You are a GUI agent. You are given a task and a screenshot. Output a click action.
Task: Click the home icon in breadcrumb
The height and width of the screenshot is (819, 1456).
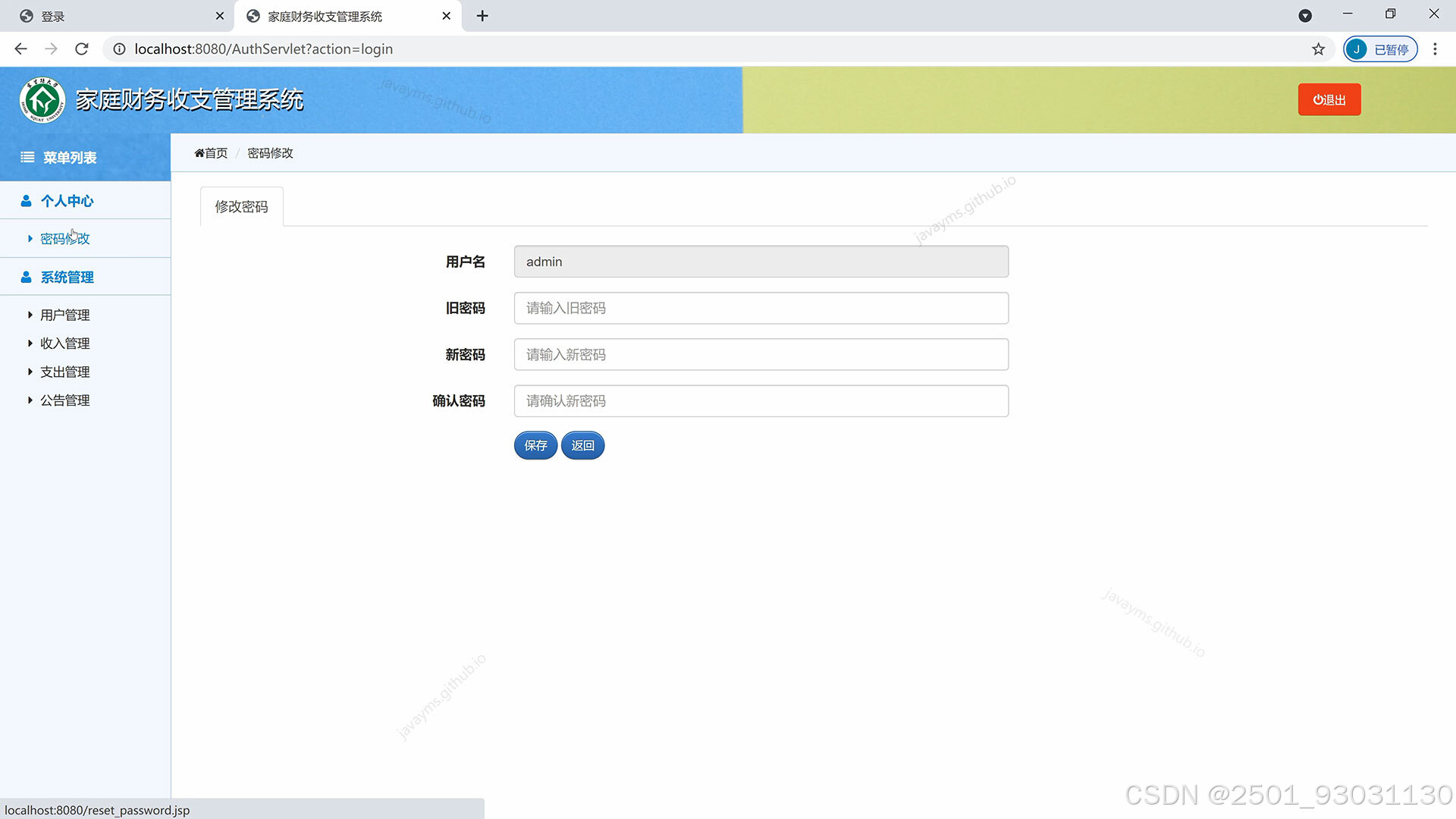(199, 153)
